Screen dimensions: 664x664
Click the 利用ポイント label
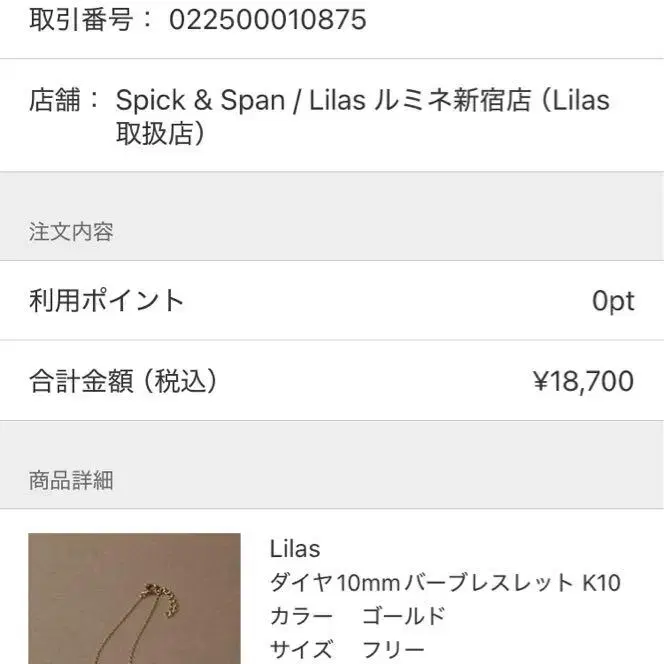[x=107, y=300]
